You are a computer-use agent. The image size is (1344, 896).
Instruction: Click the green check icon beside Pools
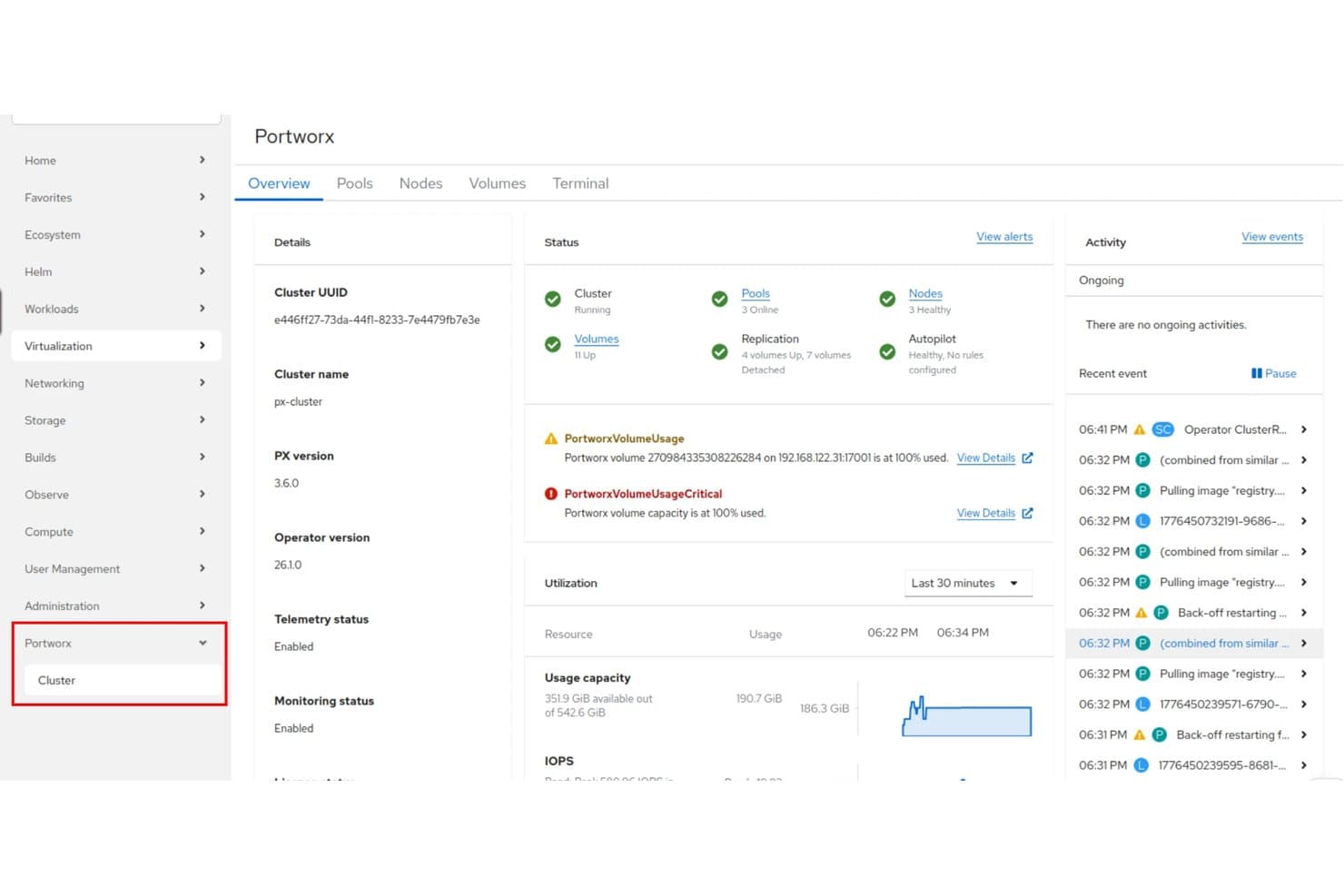coord(719,300)
